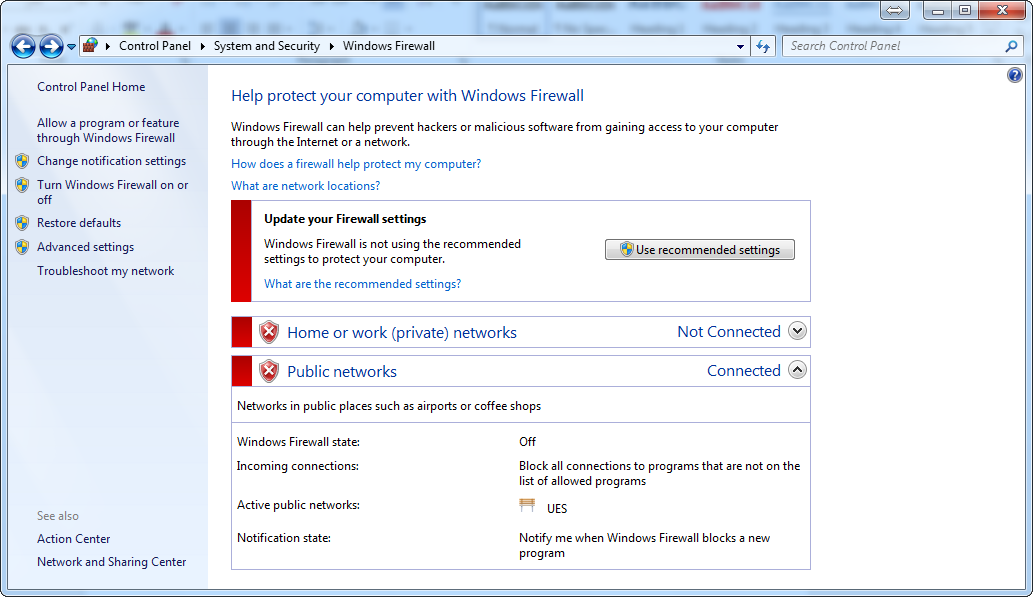Viewport: 1033px width, 597px height.
Task: Open Network and Sharing Center link
Action: click(x=111, y=562)
